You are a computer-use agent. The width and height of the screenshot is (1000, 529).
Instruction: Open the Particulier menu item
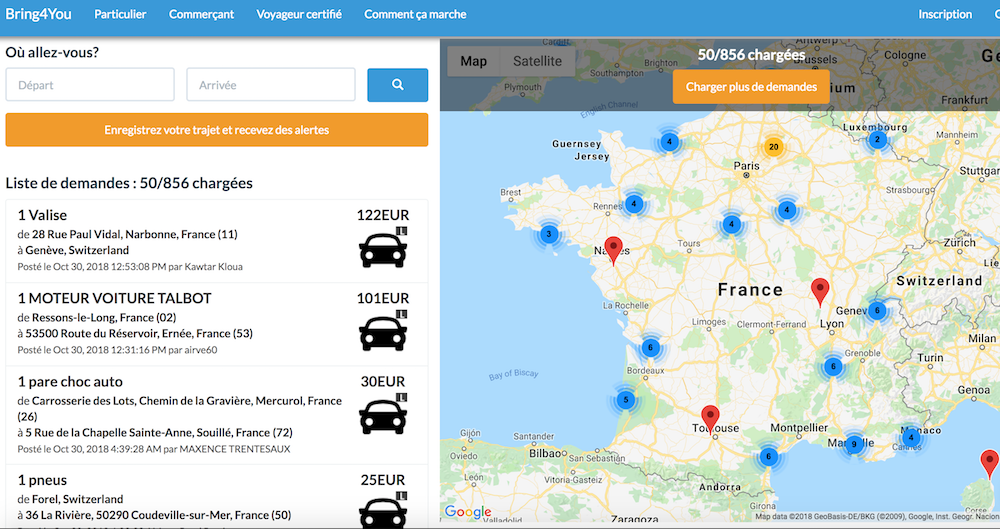(x=120, y=14)
